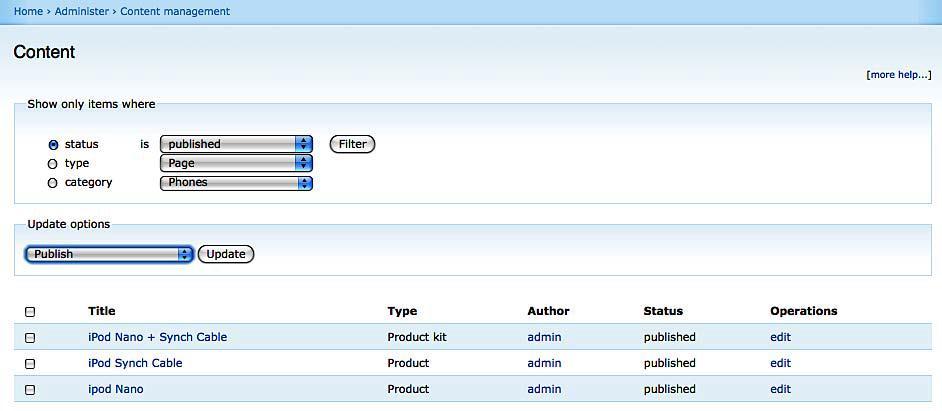Click the Product kit type cell

click(x=417, y=337)
